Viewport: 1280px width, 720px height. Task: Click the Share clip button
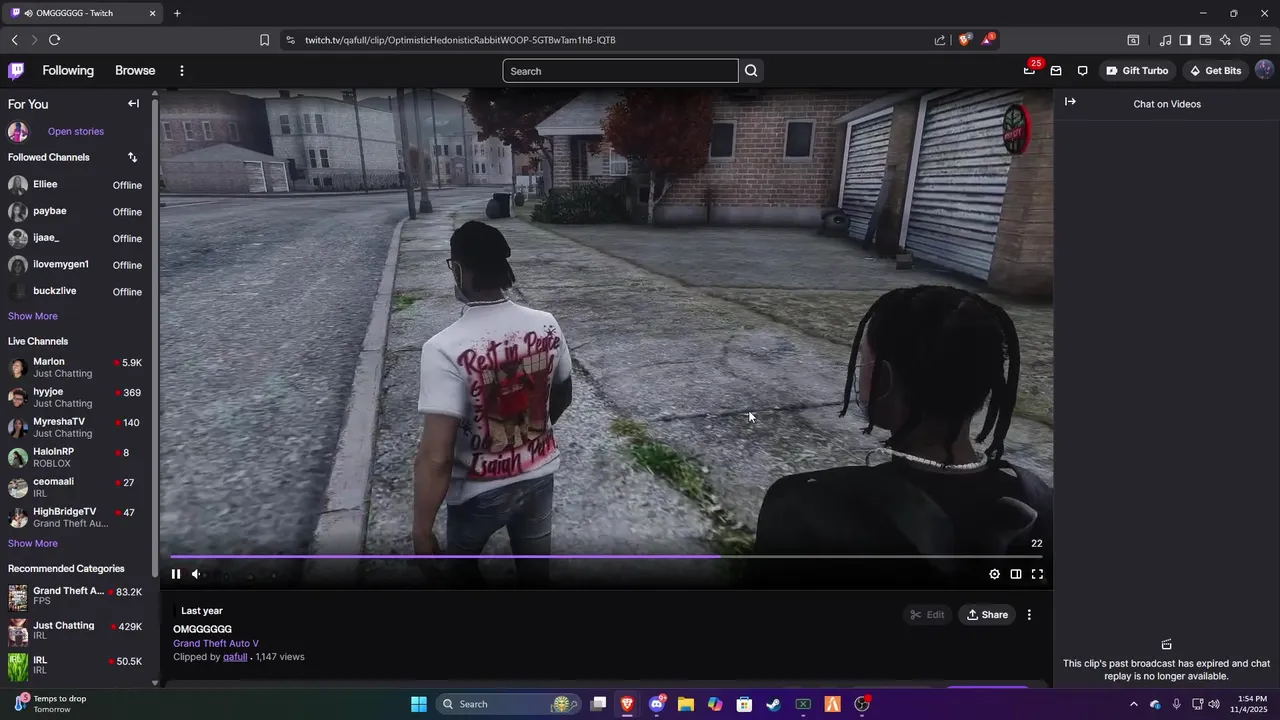987,615
